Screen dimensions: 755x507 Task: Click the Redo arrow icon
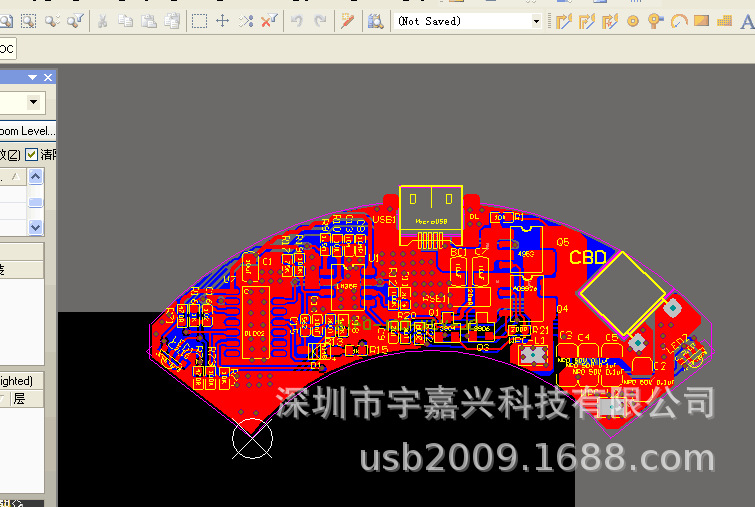(320, 21)
